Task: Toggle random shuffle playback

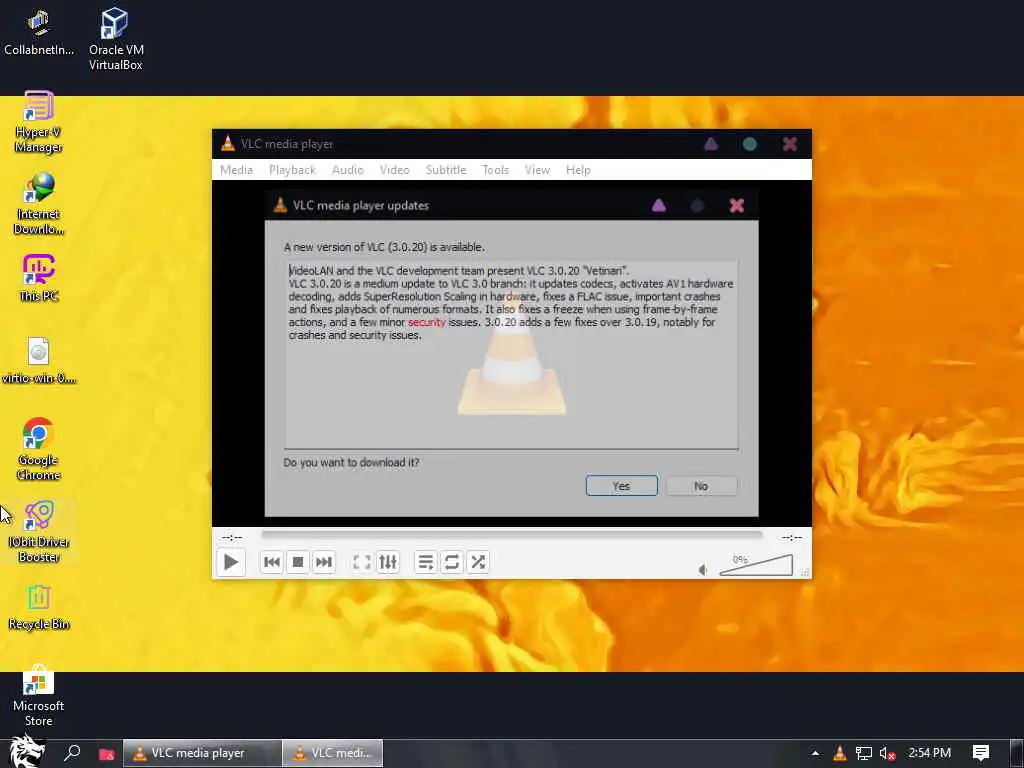Action: [478, 562]
